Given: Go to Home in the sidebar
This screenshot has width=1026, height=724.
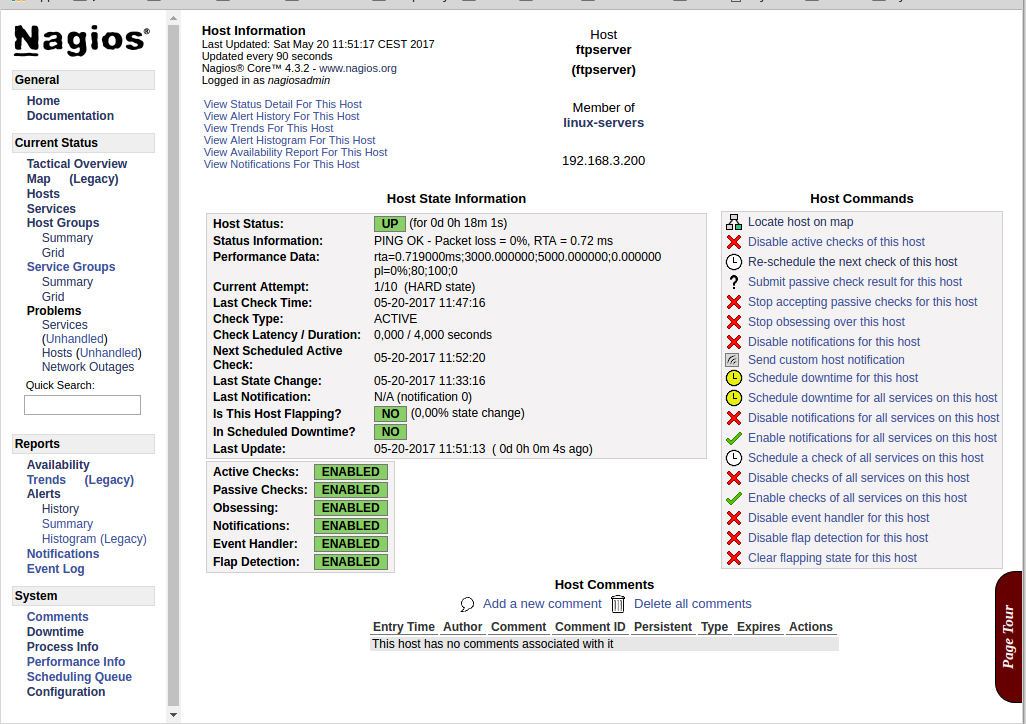Looking at the screenshot, I should (x=43, y=101).
